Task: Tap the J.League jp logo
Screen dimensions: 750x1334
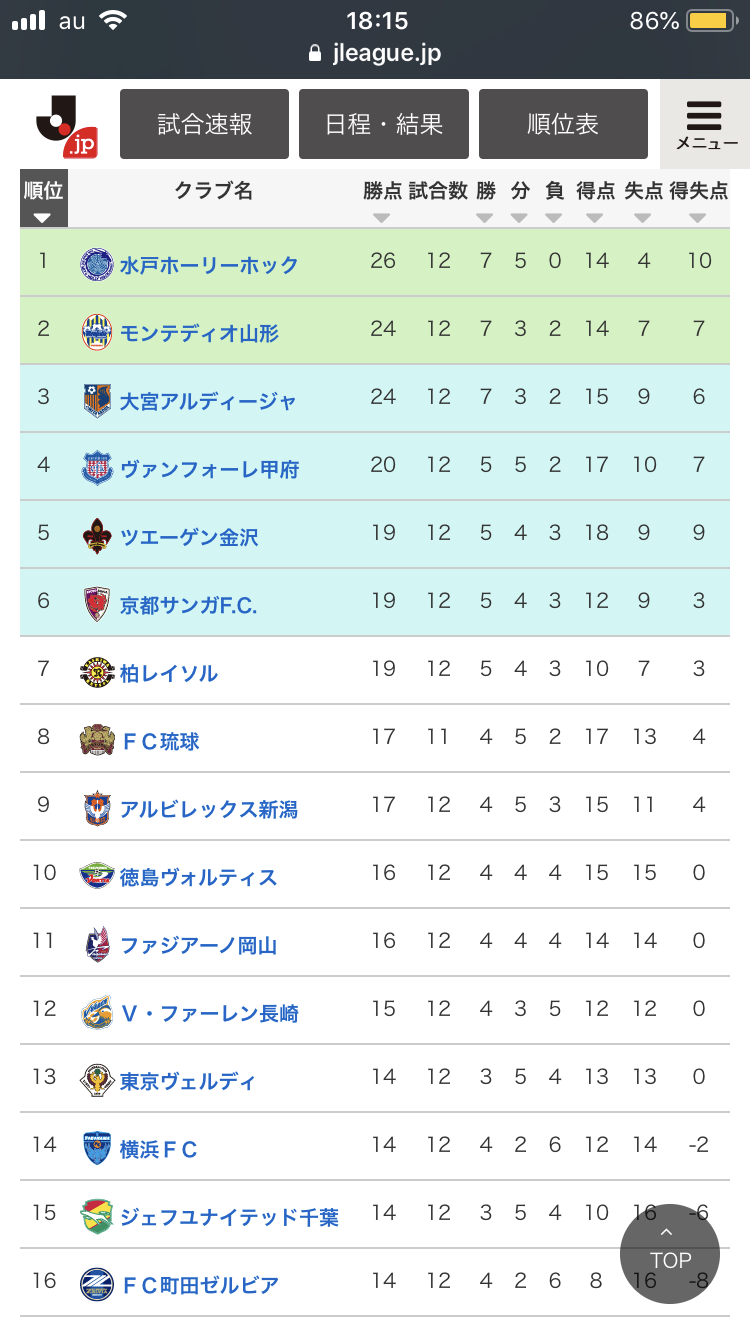Action: (x=67, y=125)
